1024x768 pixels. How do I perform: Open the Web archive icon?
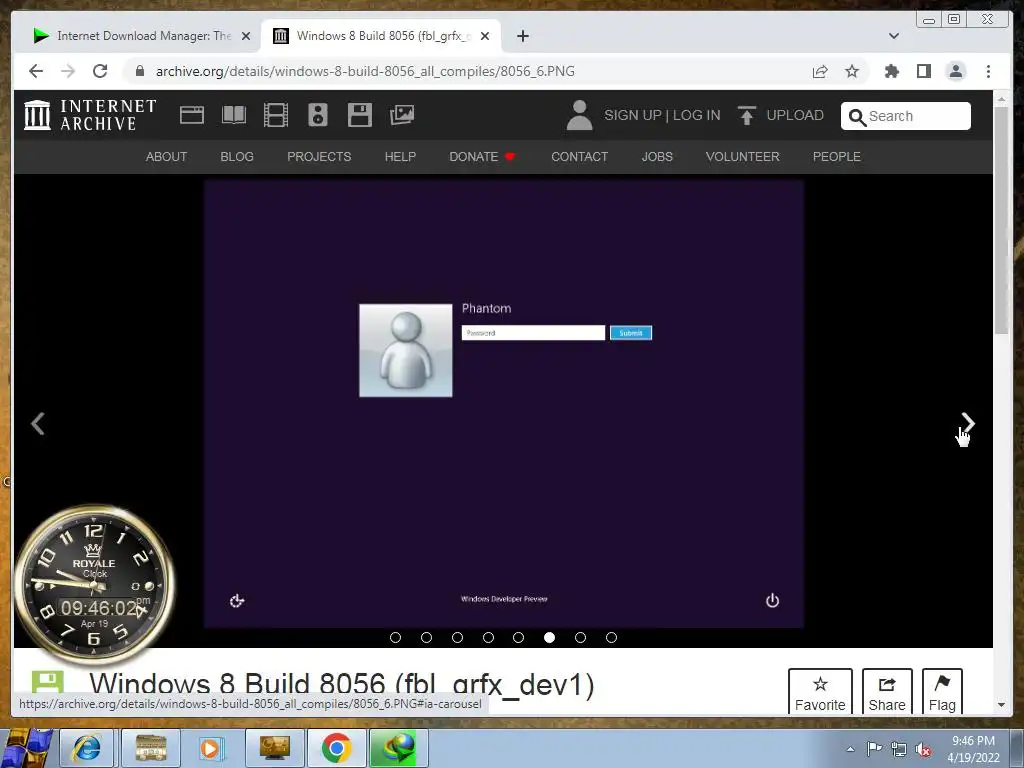192,116
